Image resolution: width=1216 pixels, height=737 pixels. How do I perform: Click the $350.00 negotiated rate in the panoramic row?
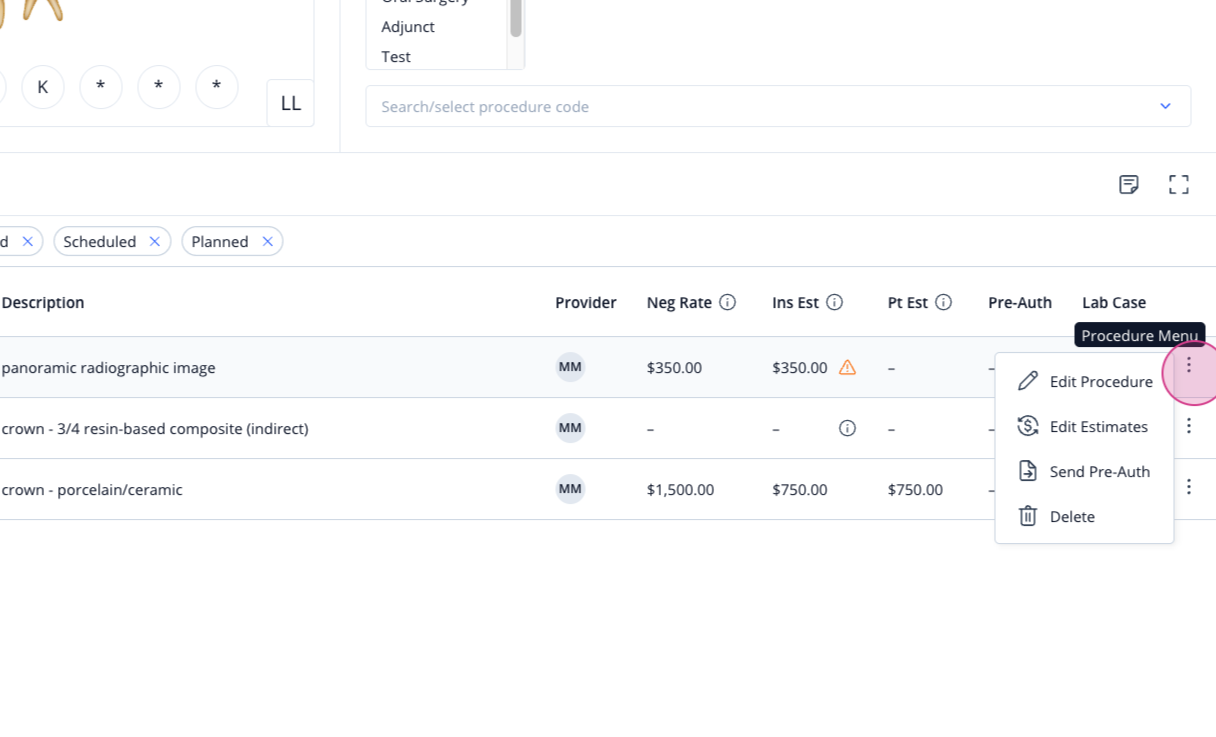pos(674,367)
